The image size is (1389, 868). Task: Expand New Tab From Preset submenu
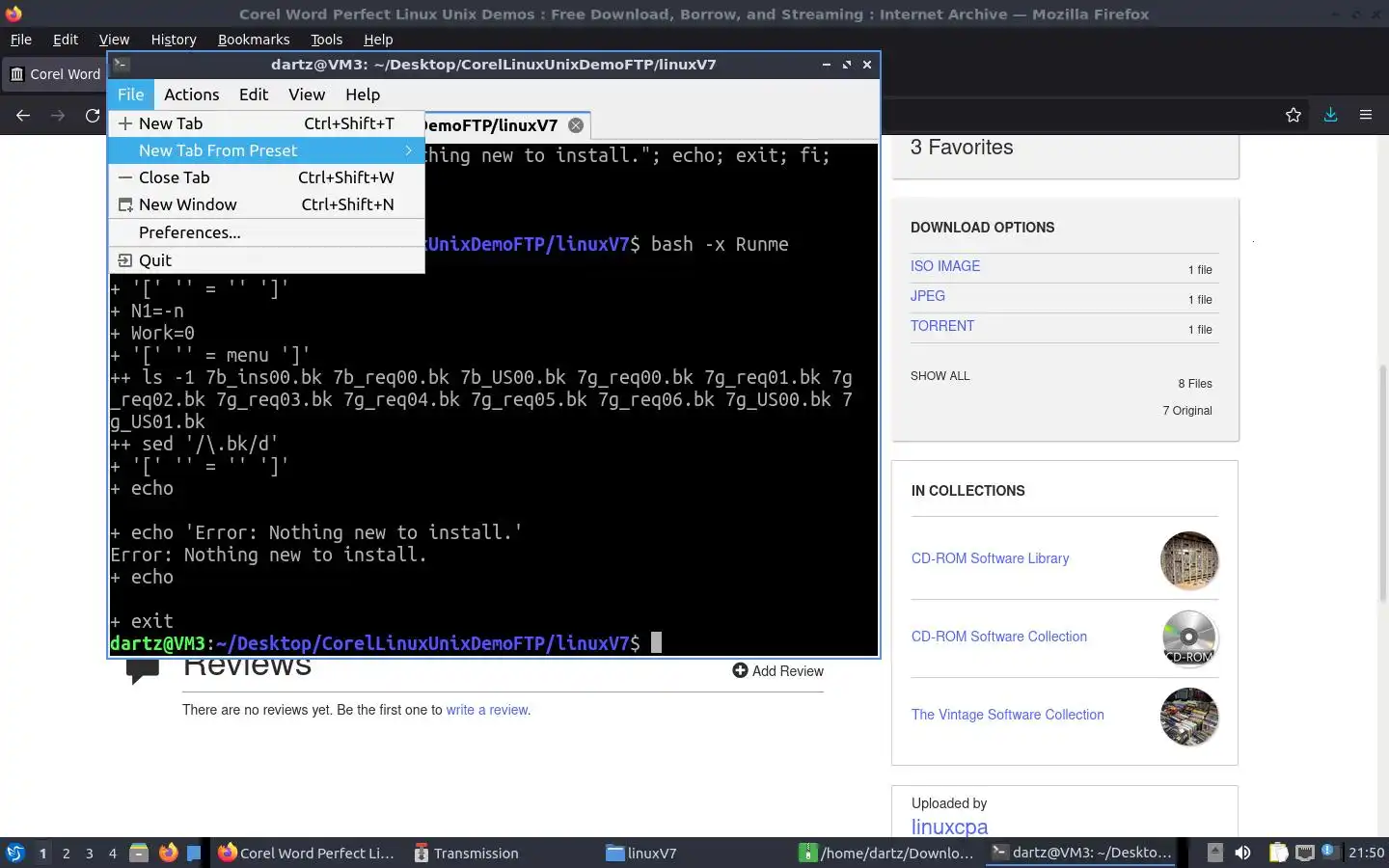point(266,150)
